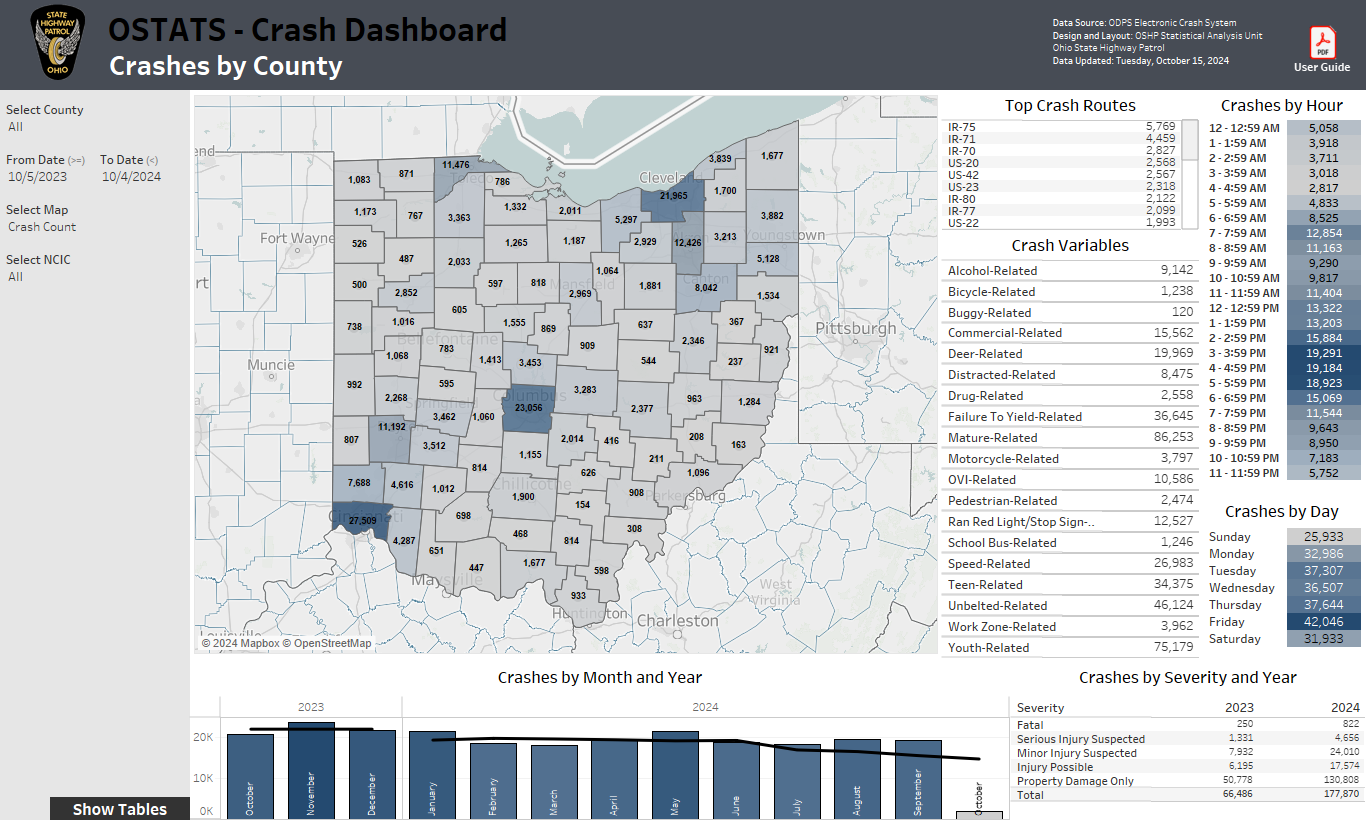Image resolution: width=1366 pixels, height=820 pixels.
Task: Select the county labeled 12,426 on the map
Action: (688, 243)
